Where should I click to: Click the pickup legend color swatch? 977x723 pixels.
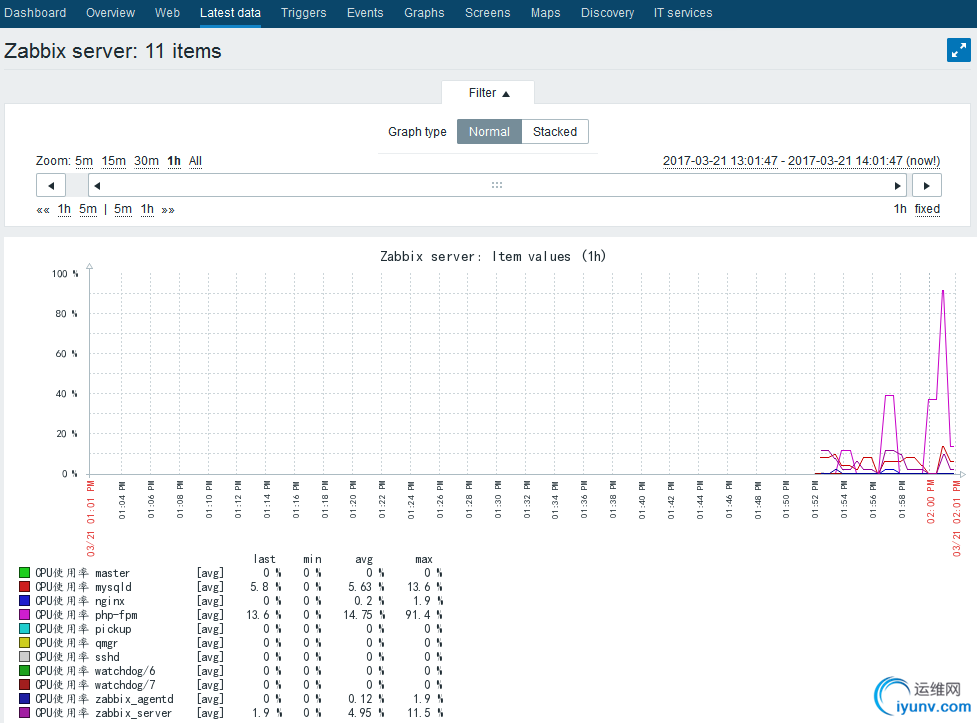pos(24,628)
